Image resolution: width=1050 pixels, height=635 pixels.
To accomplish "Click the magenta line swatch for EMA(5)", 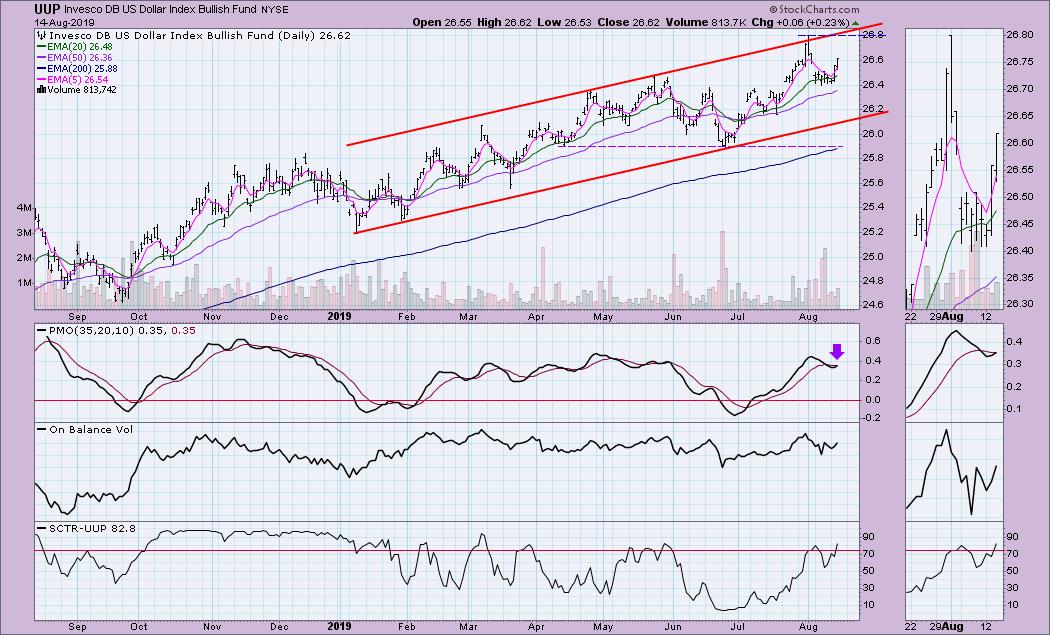I will [x=41, y=79].
